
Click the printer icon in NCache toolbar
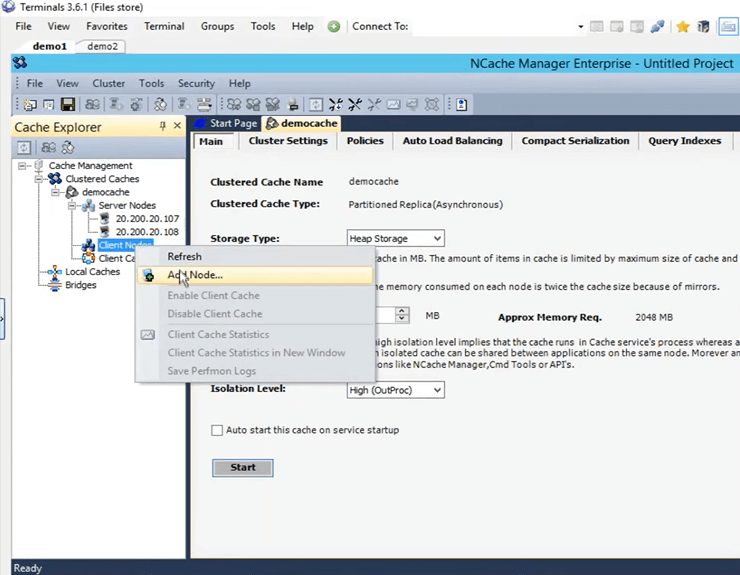[293, 104]
